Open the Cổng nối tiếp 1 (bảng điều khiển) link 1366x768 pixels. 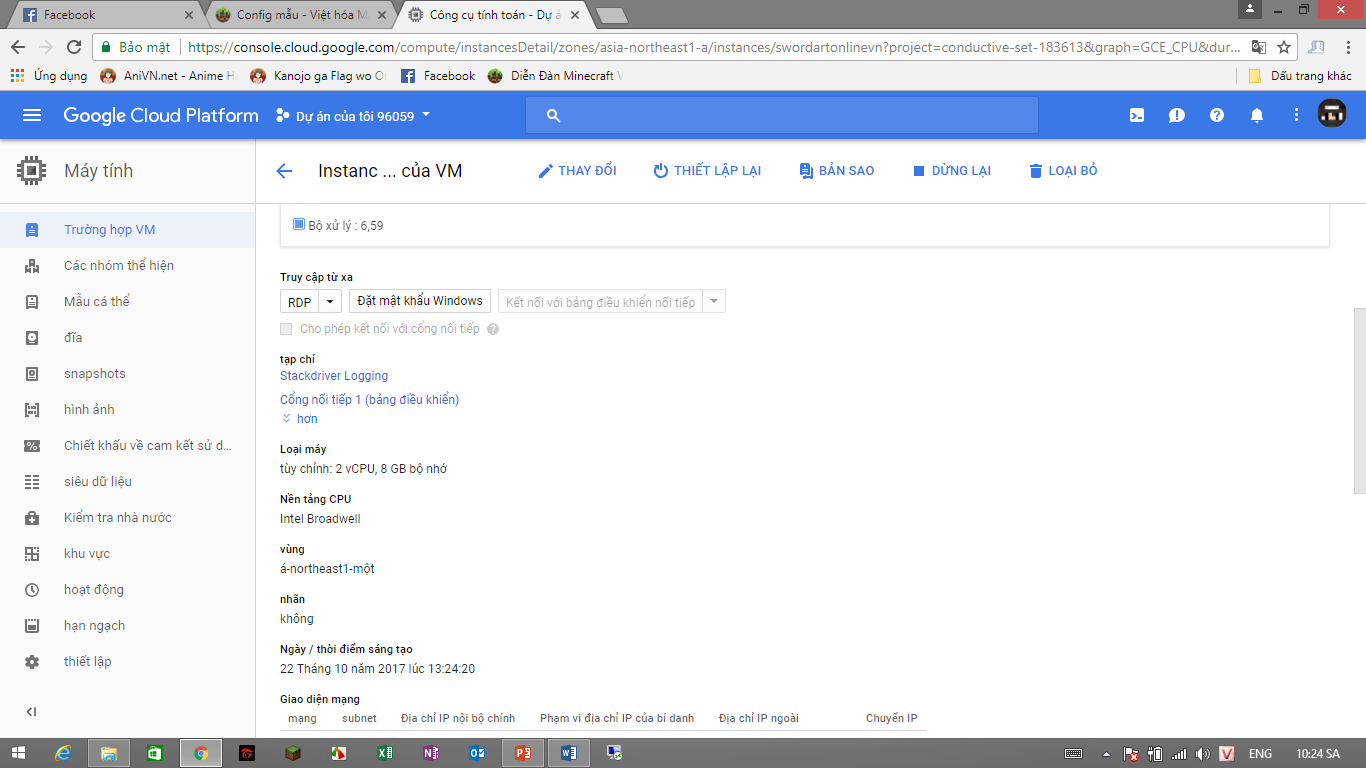pos(370,400)
